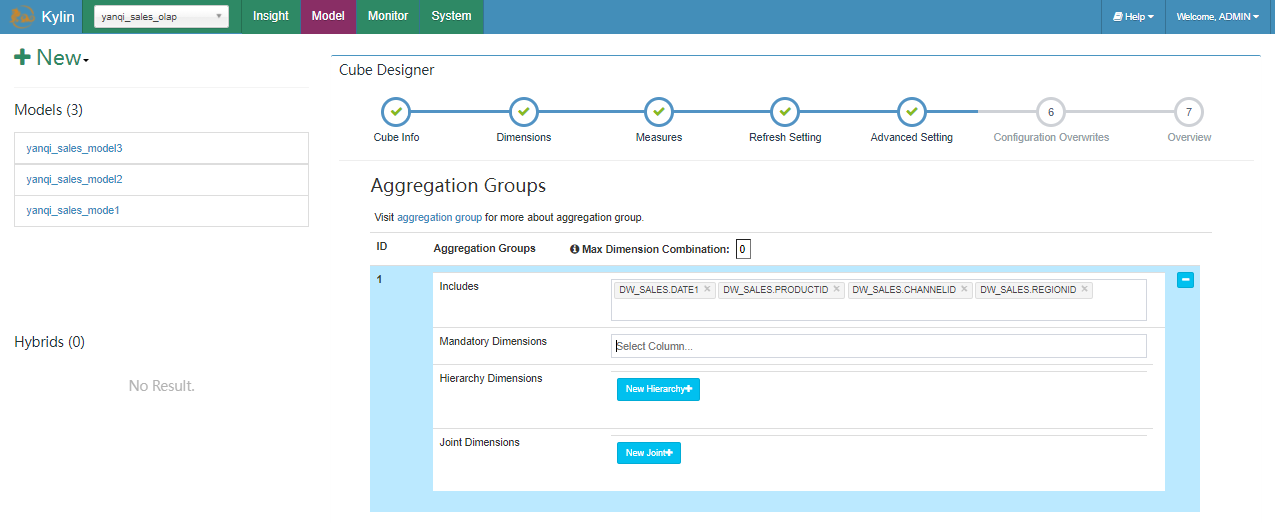Viewport: 1275px width, 523px height.
Task: Go to the Advanced Setting step circle
Action: (x=911, y=112)
